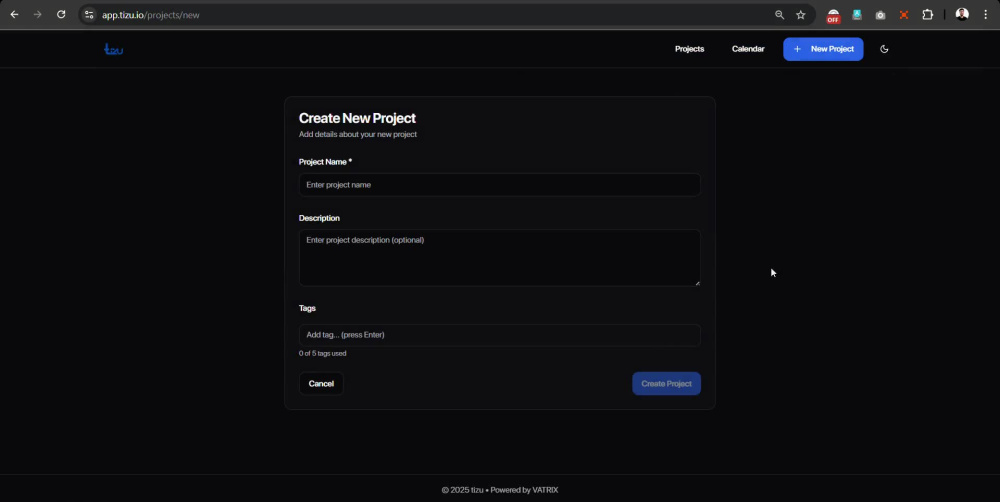Click the 'Project Name *' label
This screenshot has width=1000, height=502.
pos(325,162)
